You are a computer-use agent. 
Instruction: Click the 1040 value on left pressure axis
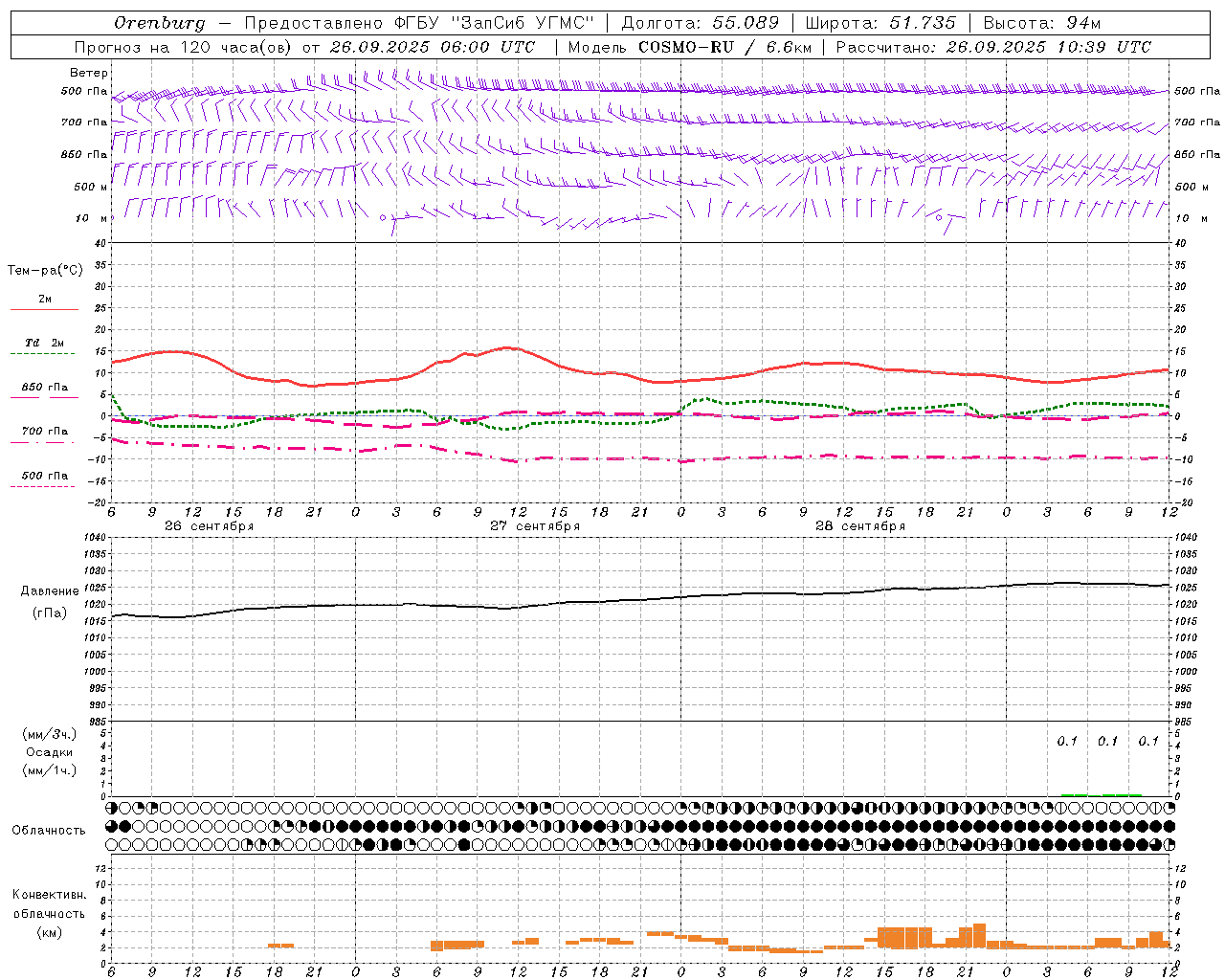point(93,538)
